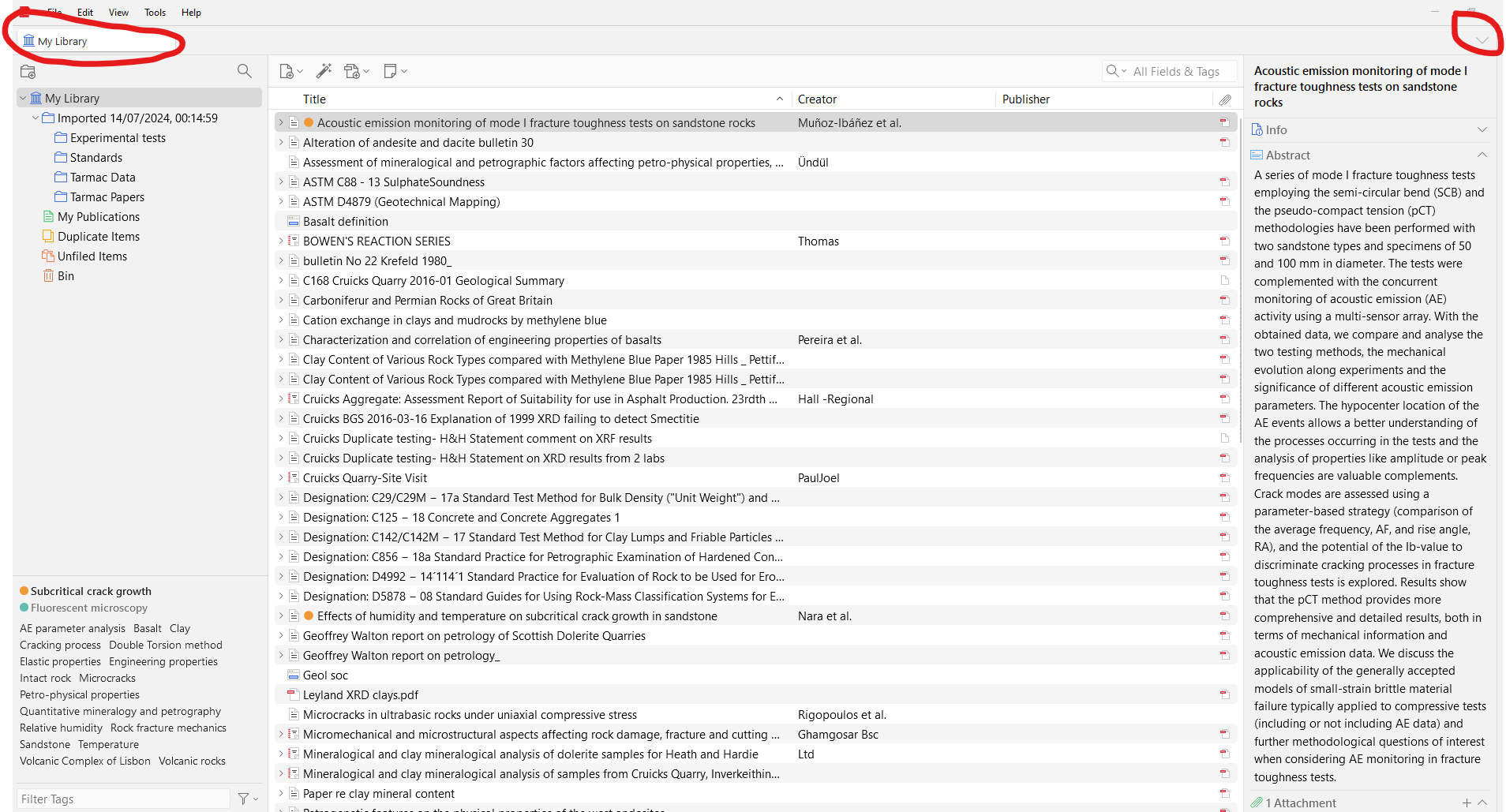Click the Filter Tags input field
The image size is (1506, 812).
[124, 799]
